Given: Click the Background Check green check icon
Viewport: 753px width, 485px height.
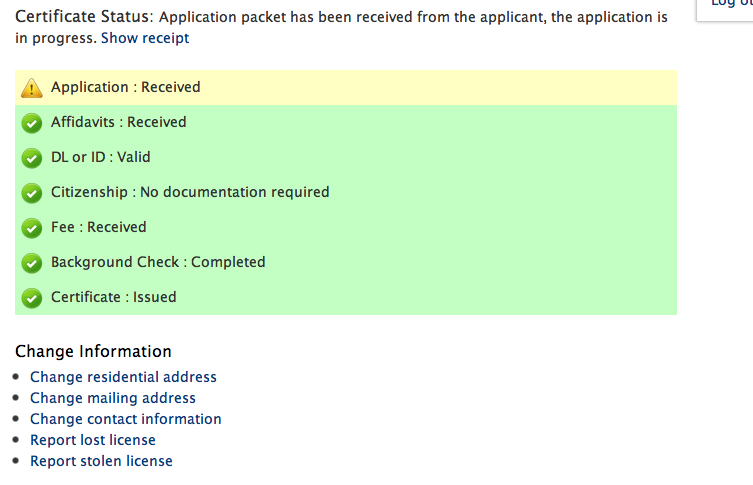Looking at the screenshot, I should 32,263.
